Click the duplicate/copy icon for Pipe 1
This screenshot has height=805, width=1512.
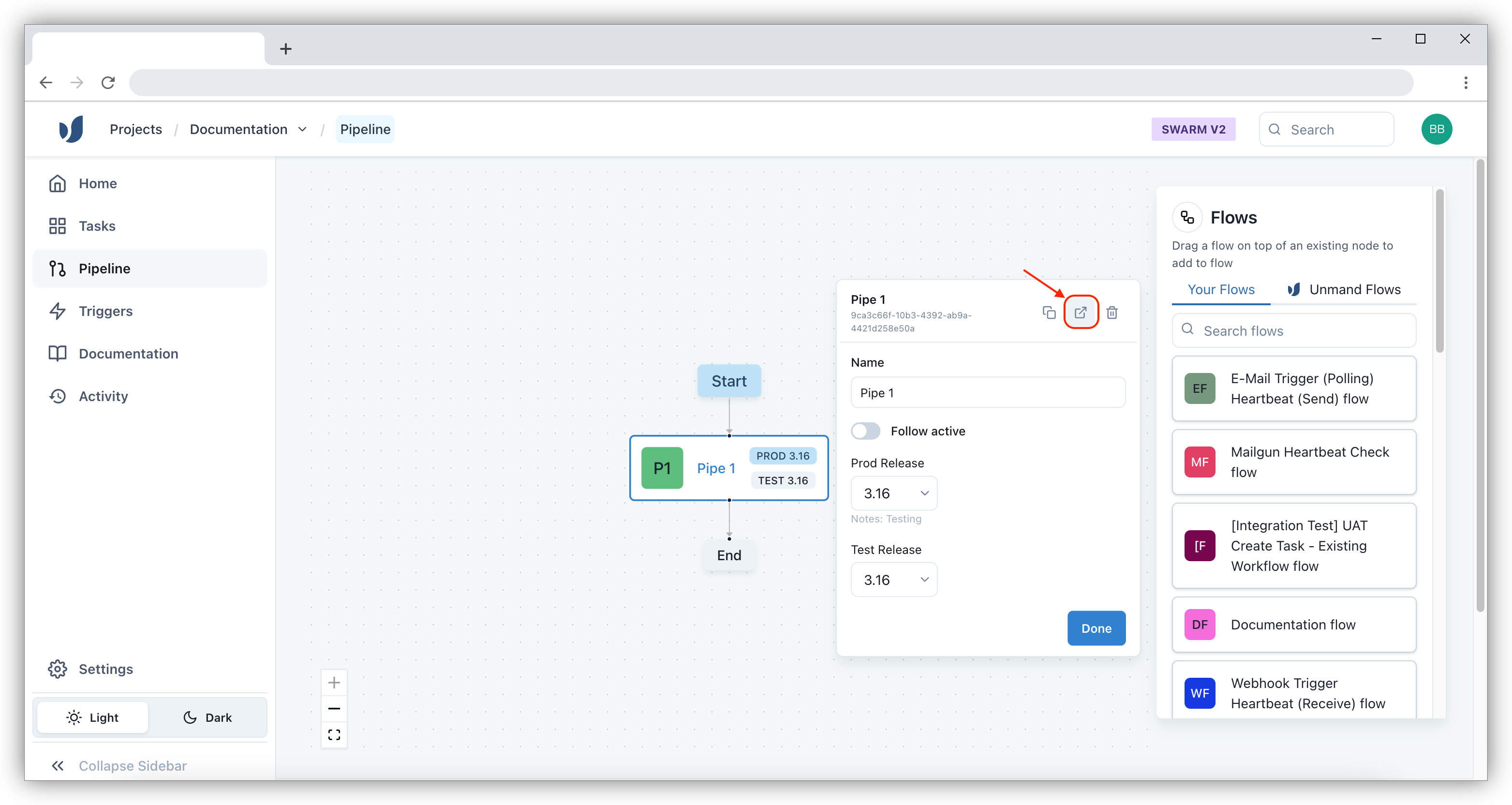(x=1048, y=312)
